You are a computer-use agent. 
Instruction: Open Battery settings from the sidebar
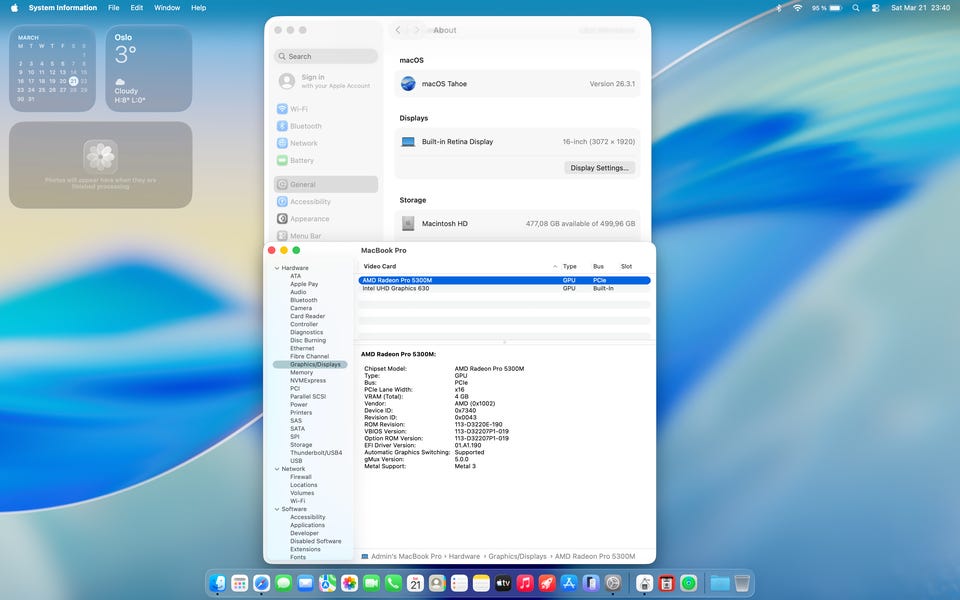[x=301, y=160]
